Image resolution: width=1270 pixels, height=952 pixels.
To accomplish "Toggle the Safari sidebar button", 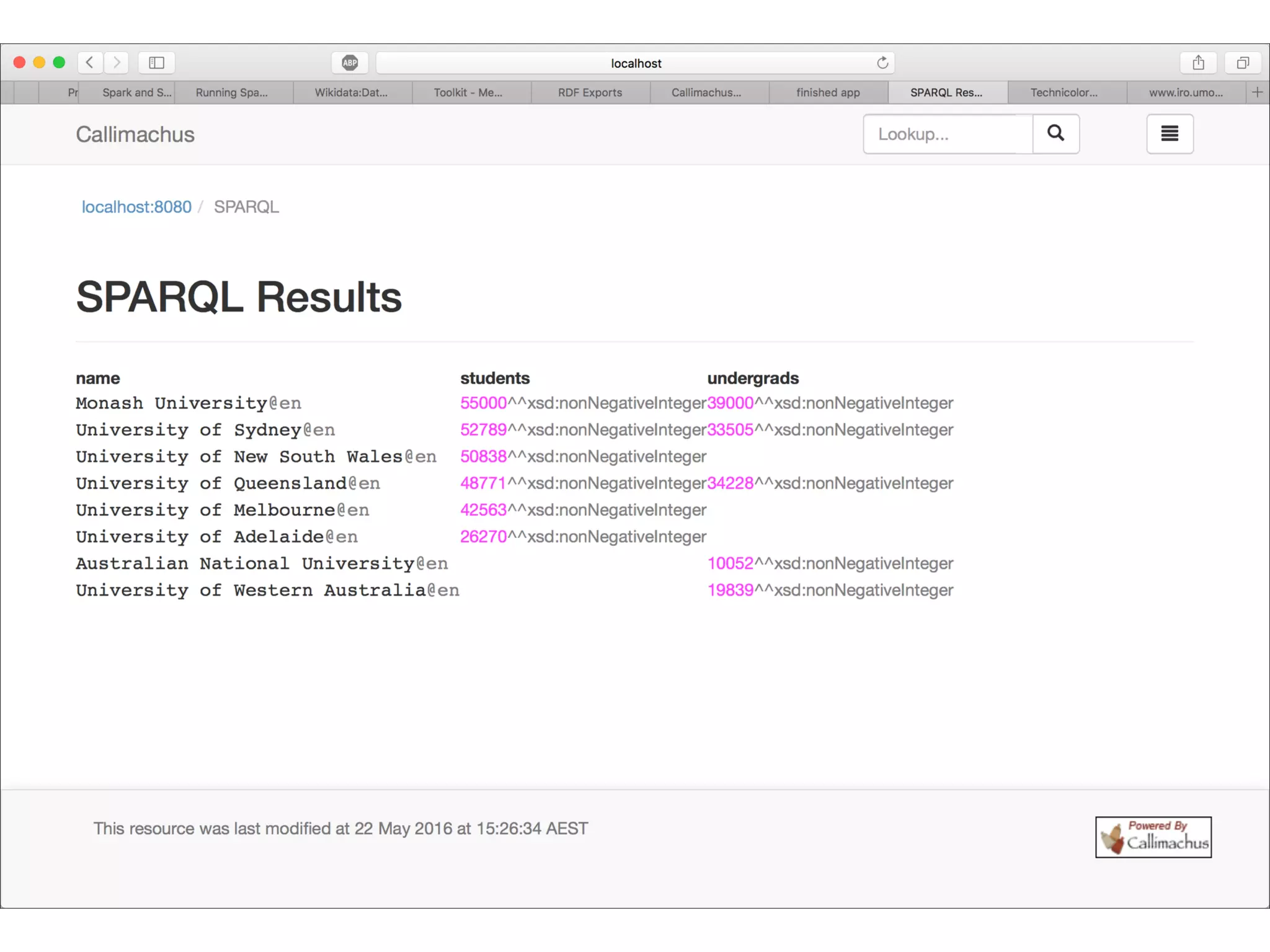I will coord(156,63).
